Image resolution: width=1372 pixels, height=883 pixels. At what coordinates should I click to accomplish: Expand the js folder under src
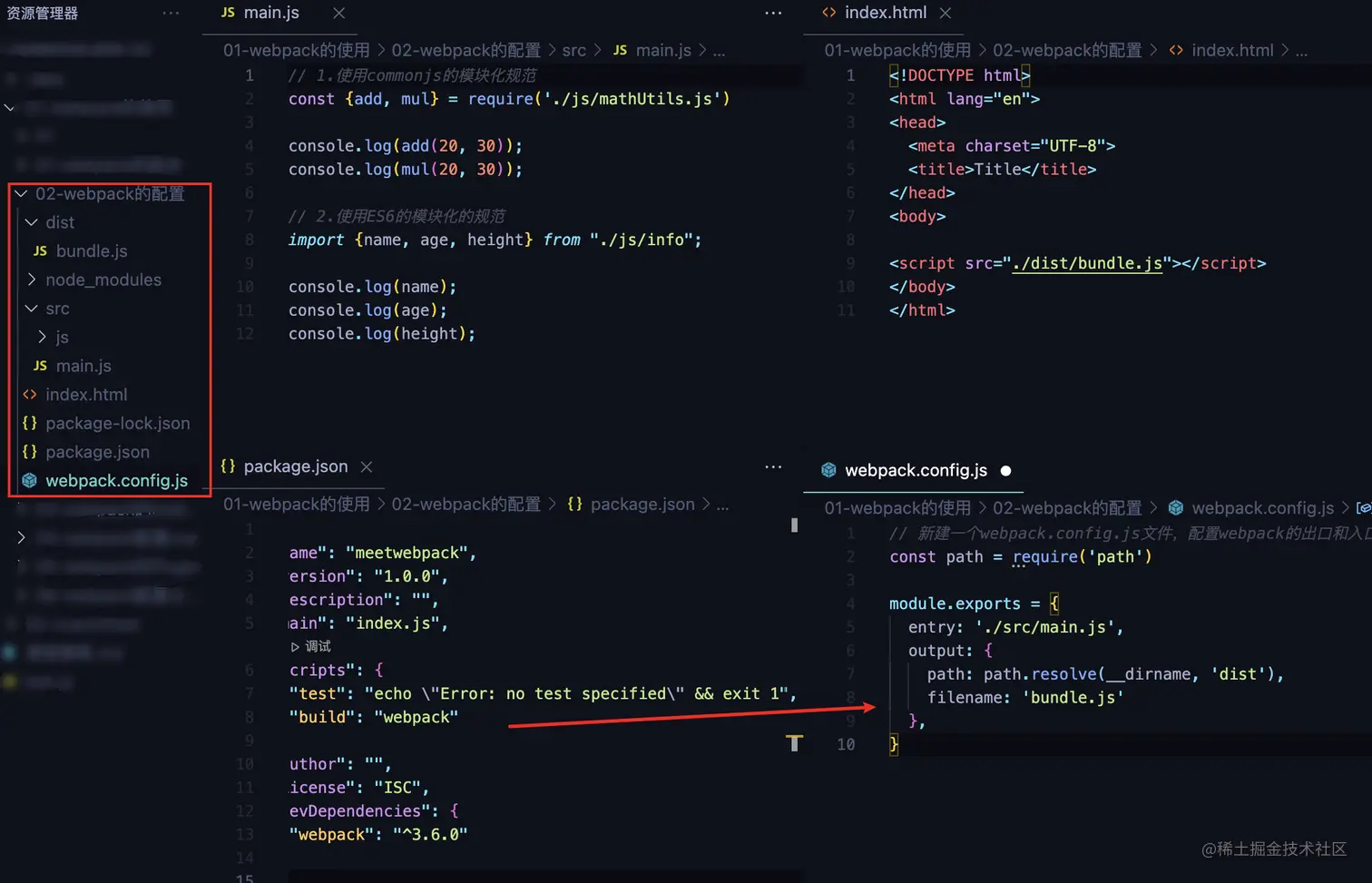[x=42, y=337]
